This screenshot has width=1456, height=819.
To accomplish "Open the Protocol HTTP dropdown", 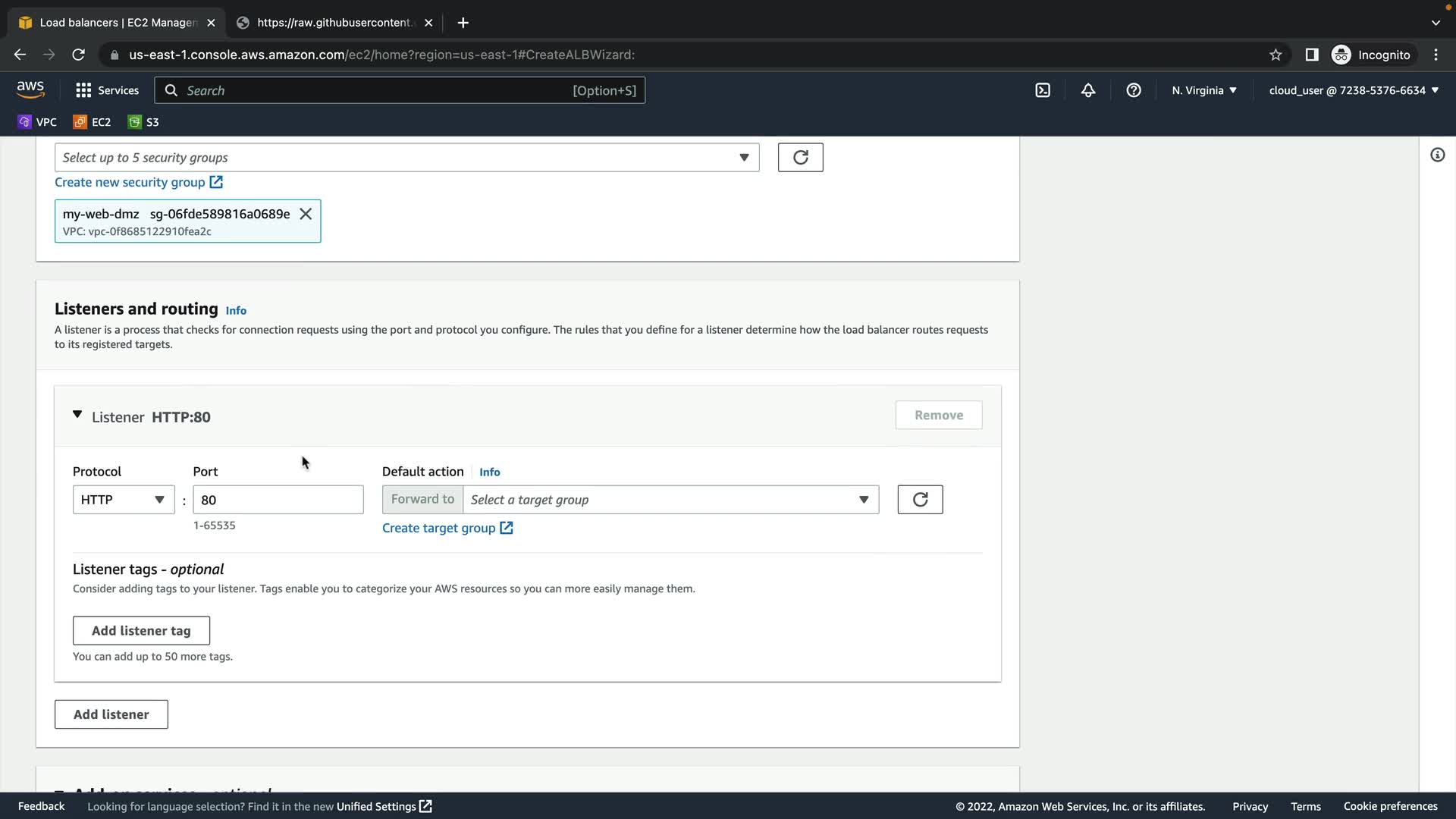I will (124, 500).
